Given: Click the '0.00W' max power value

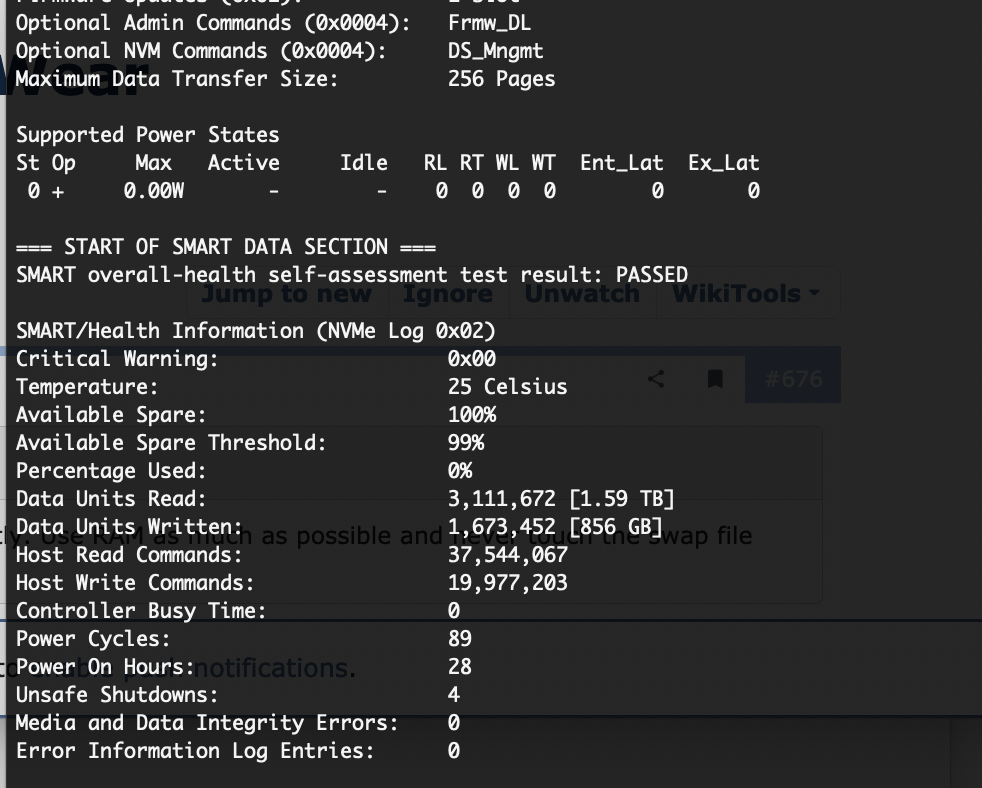Looking at the screenshot, I should [x=153, y=190].
